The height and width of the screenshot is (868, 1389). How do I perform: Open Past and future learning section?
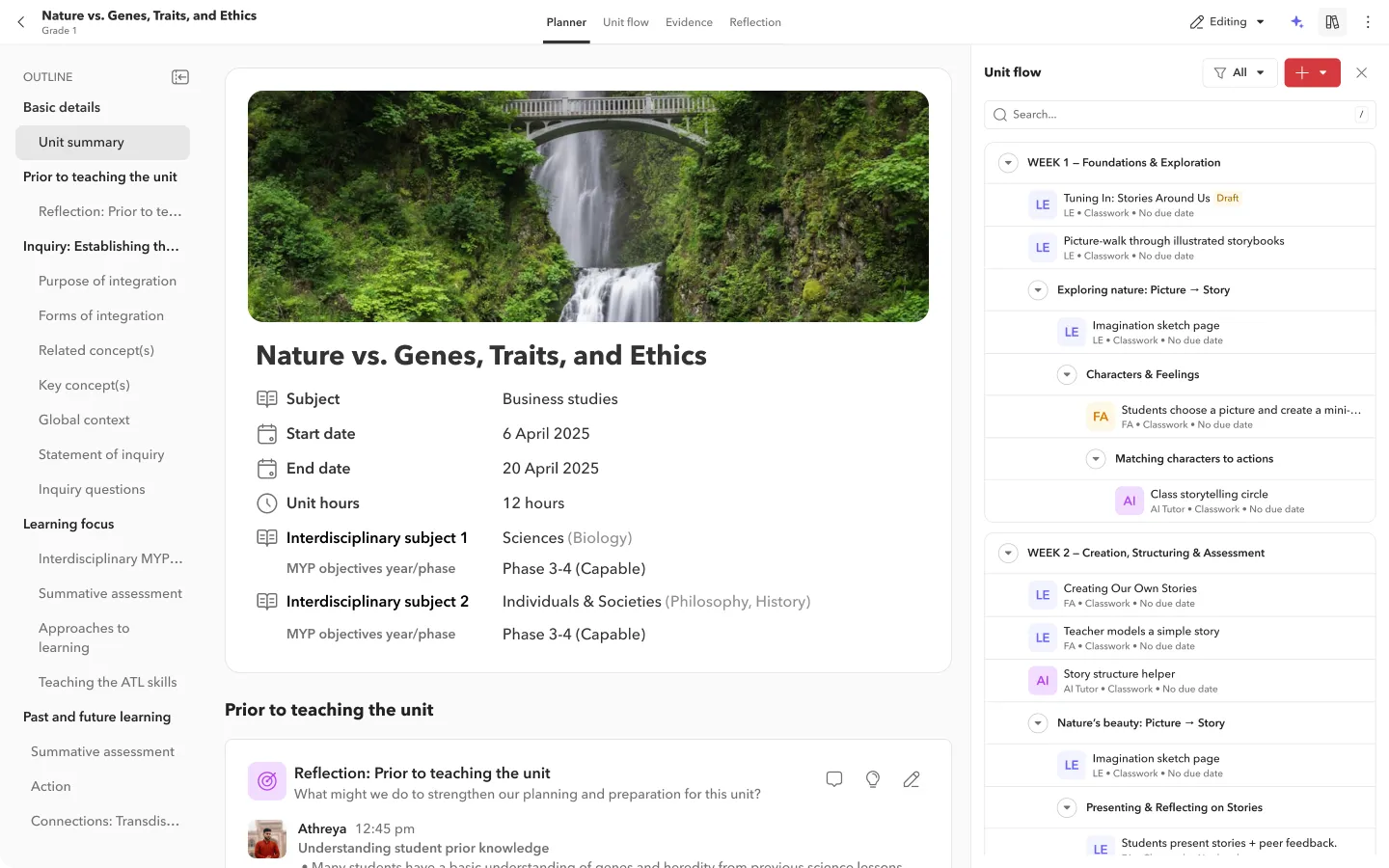(96, 717)
